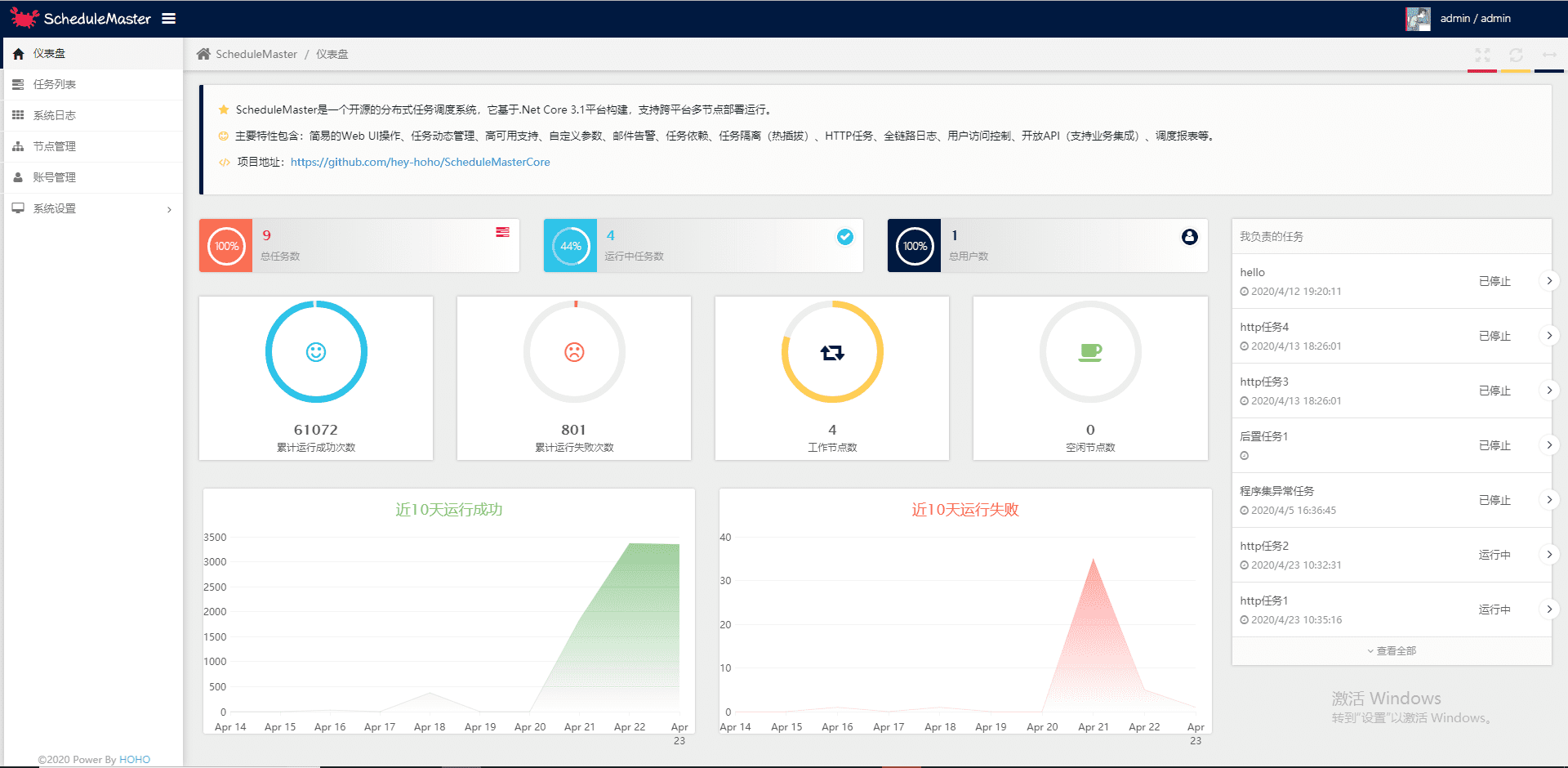Viewport: 1568px width, 768px height.
Task: Click the orange 100% total tasks circle
Action: point(226,246)
